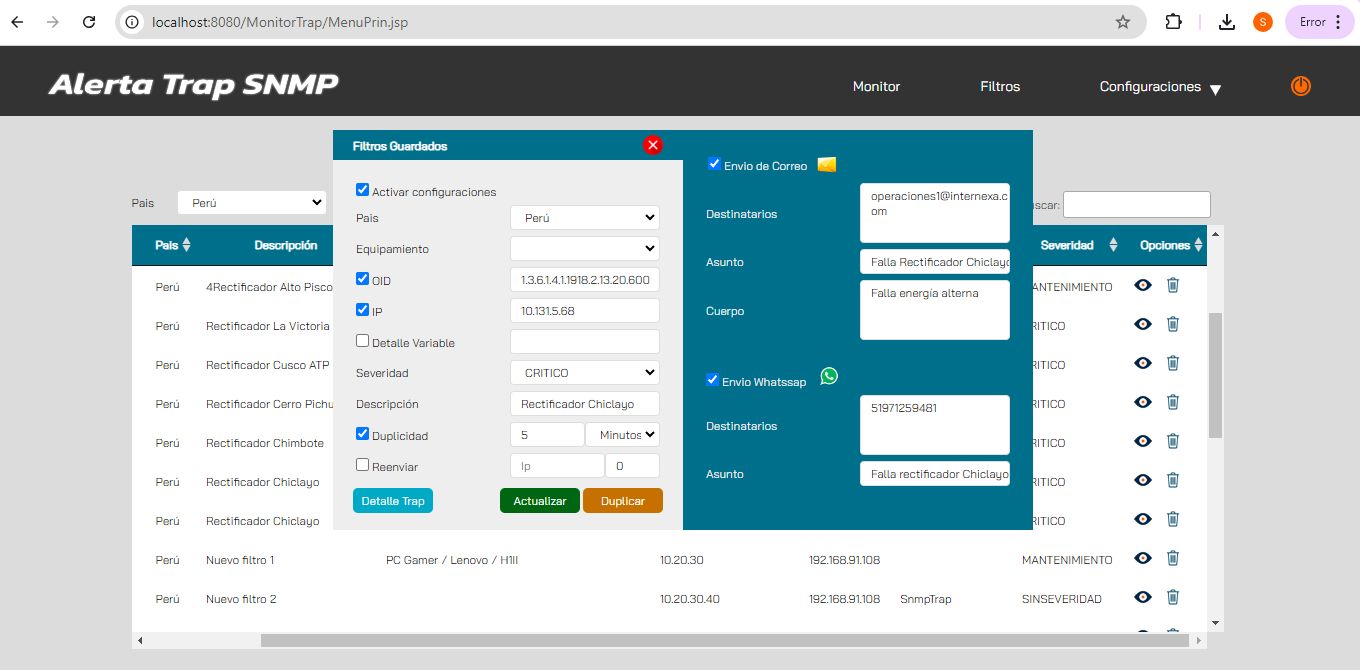Open the Filtros menu item

(1000, 87)
